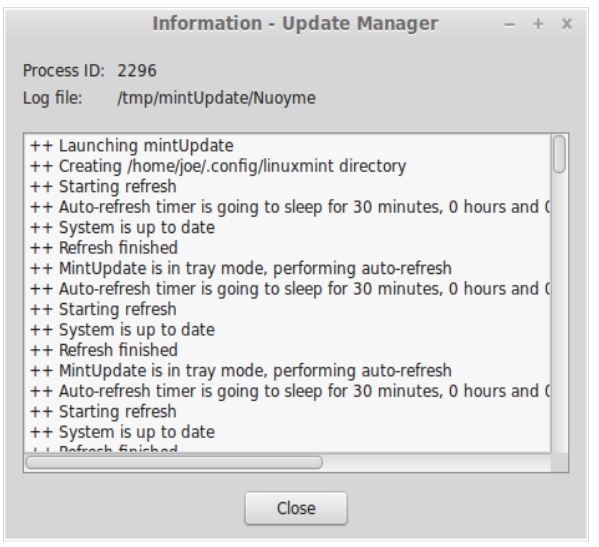
Task: Maximize the window with plus icon
Action: (x=538, y=24)
